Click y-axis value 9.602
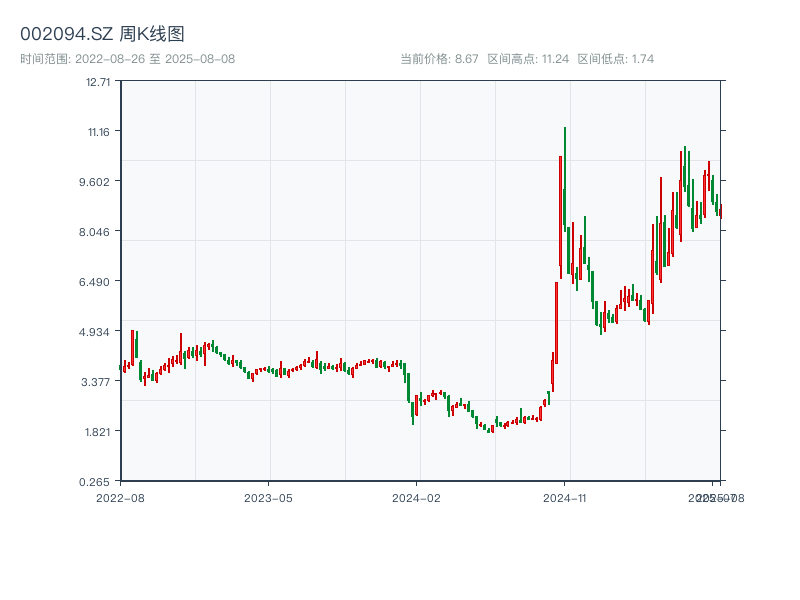The height and width of the screenshot is (600, 800). [x=94, y=182]
